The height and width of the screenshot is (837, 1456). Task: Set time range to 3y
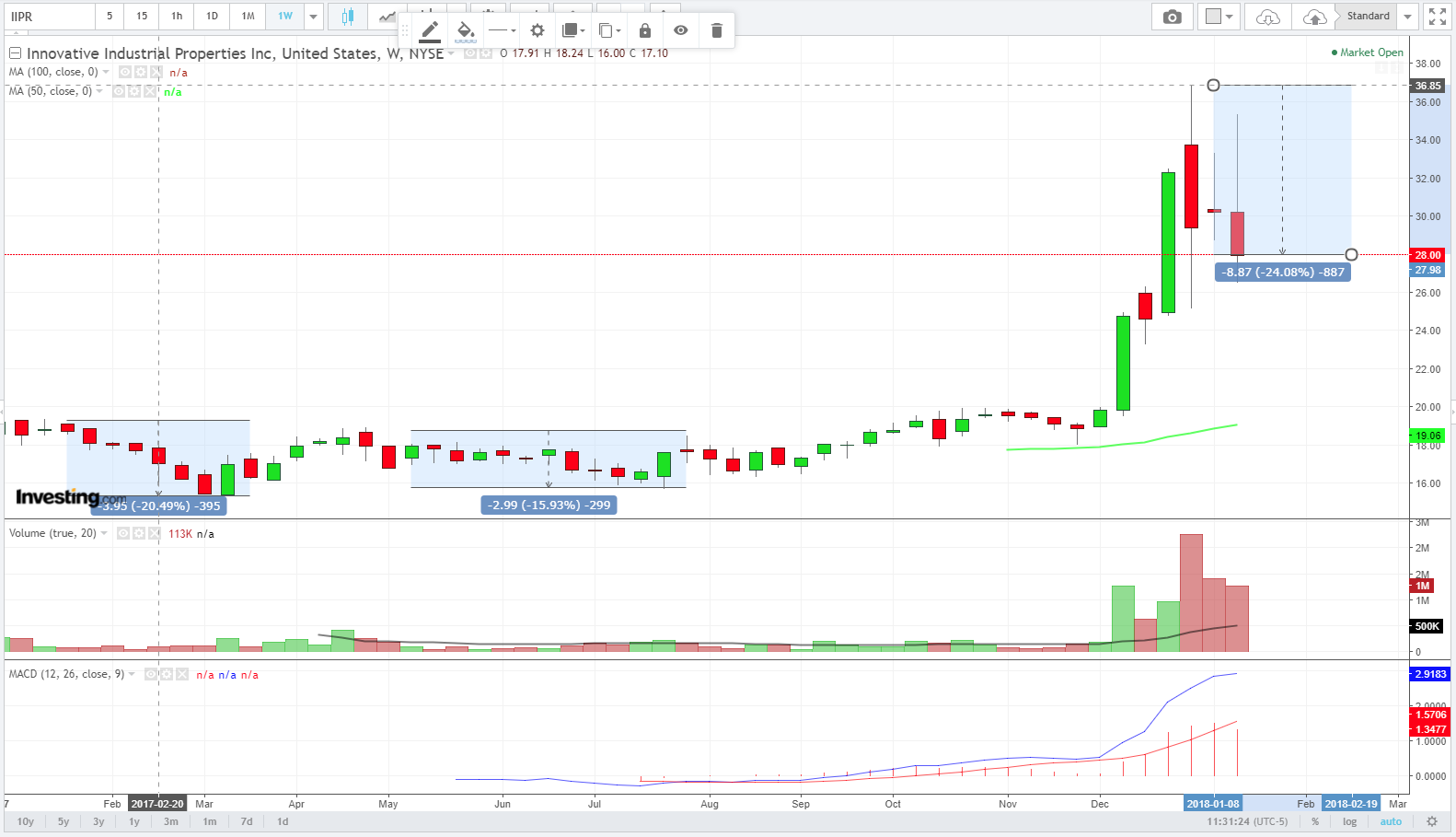tap(98, 821)
